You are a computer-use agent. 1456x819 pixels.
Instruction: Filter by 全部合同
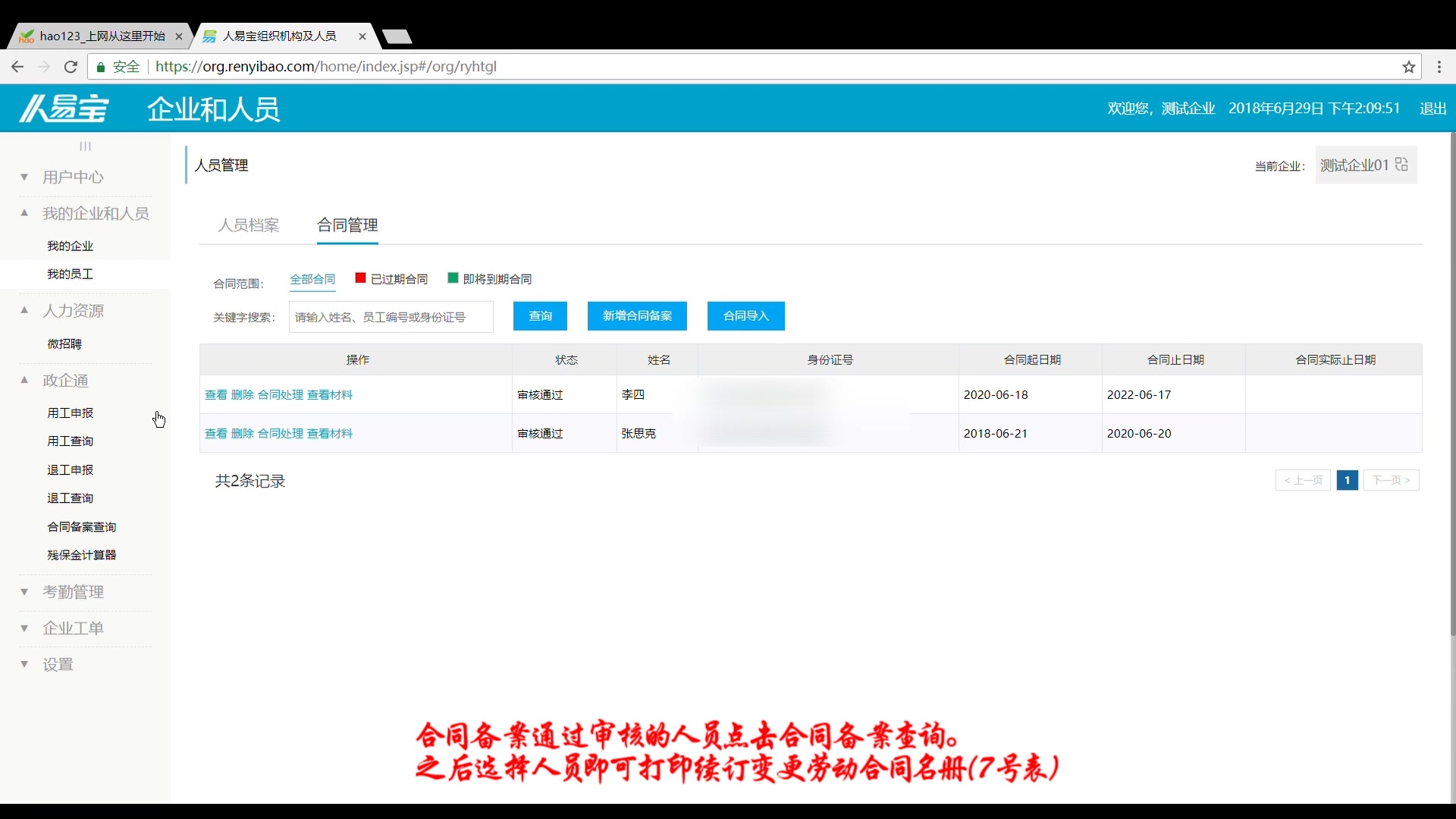312,279
